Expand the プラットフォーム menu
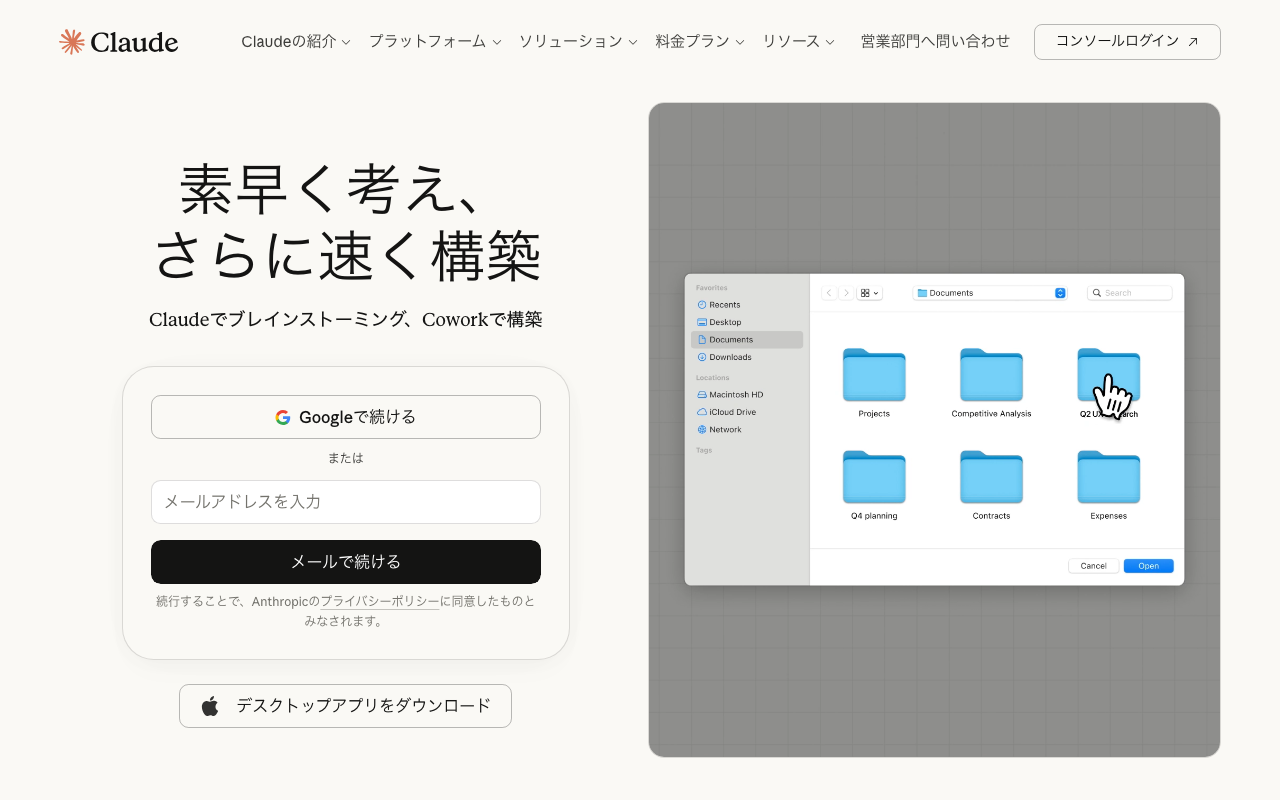The image size is (1280, 800). (435, 42)
